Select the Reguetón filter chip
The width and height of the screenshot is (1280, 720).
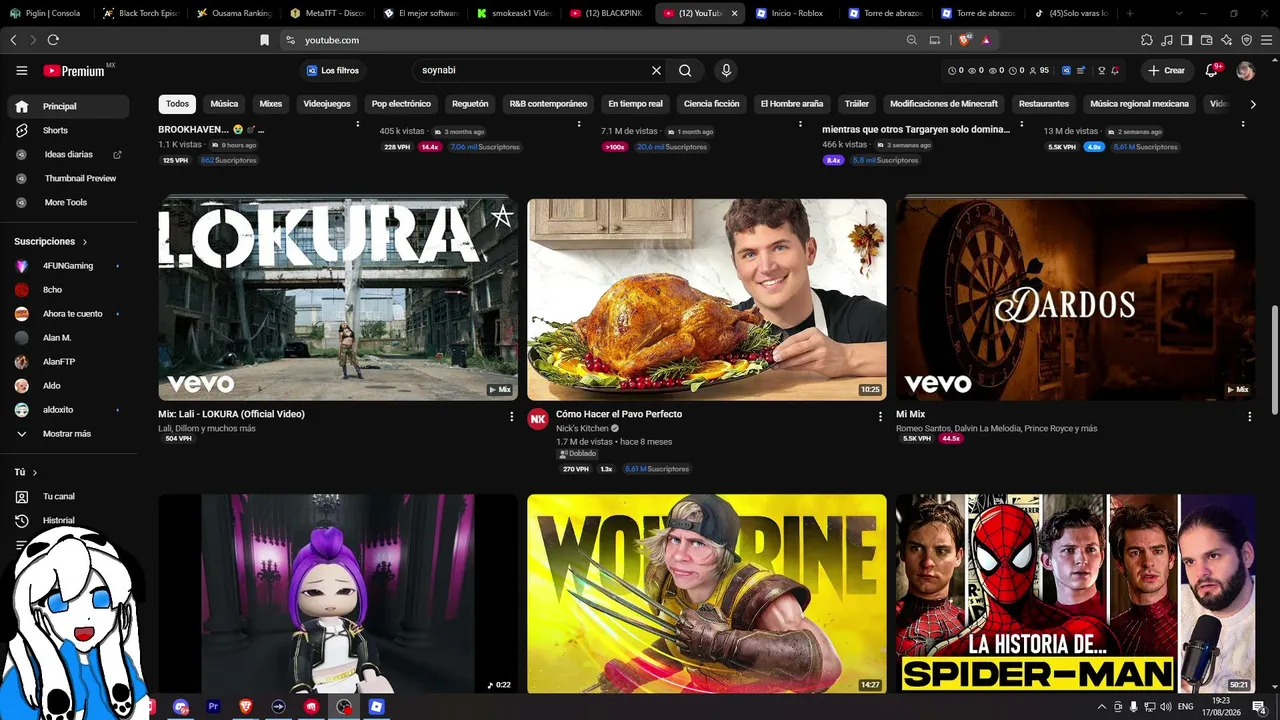pos(470,104)
